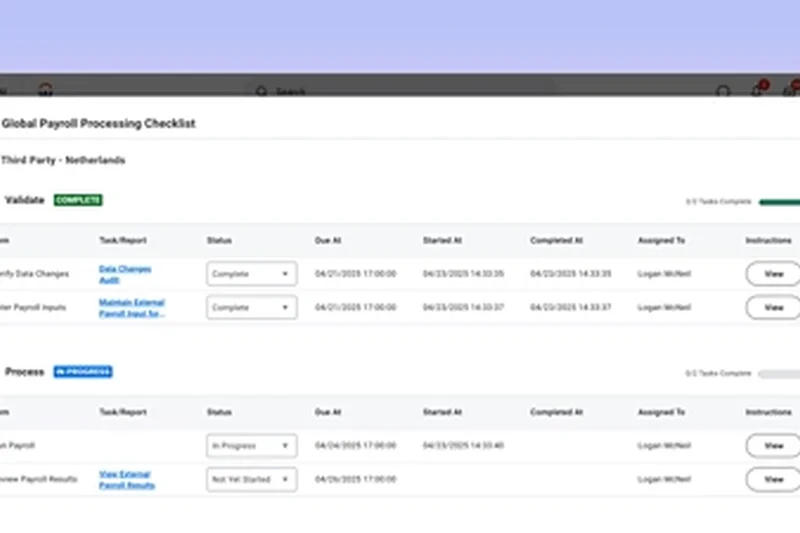Click Task/Report column header in Process table
The height and width of the screenshot is (533, 800).
coord(123,412)
